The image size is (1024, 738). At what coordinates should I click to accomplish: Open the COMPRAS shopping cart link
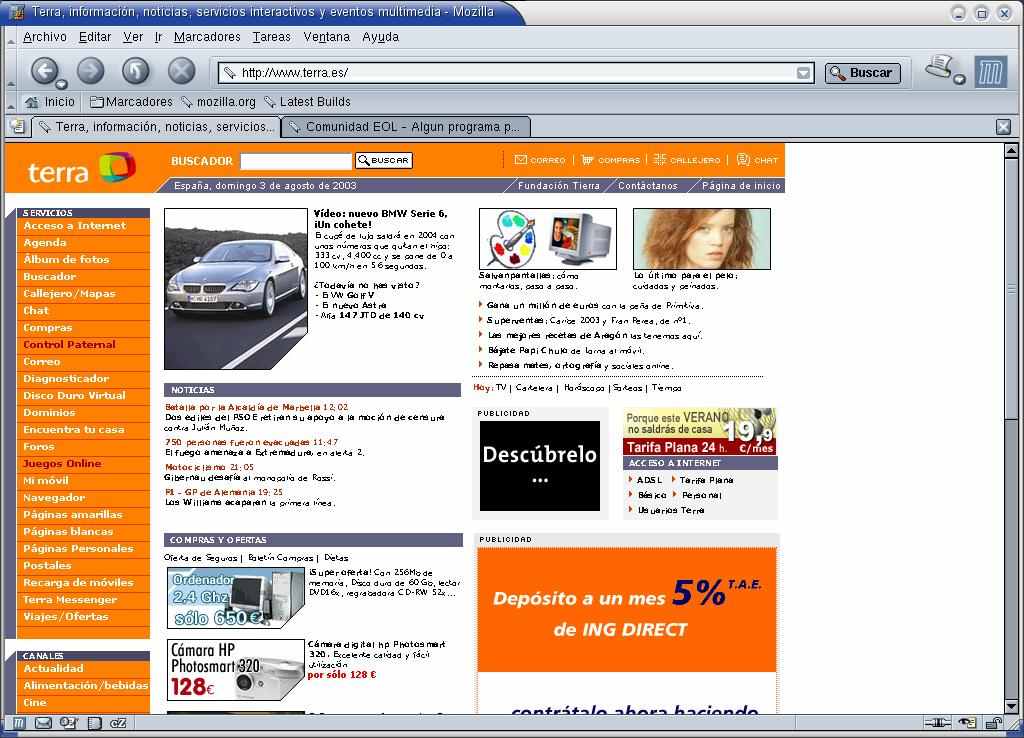(611, 160)
